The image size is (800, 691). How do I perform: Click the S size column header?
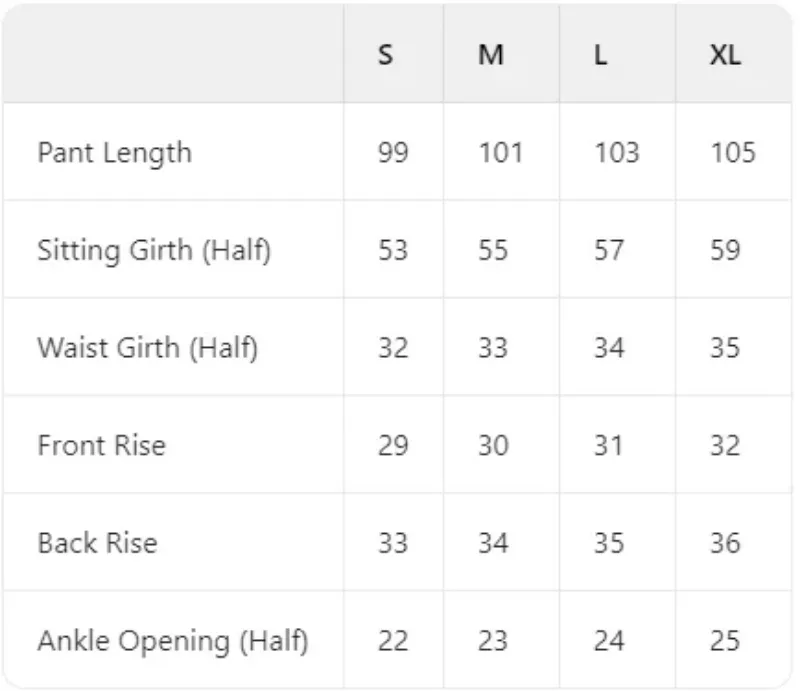[x=386, y=56]
